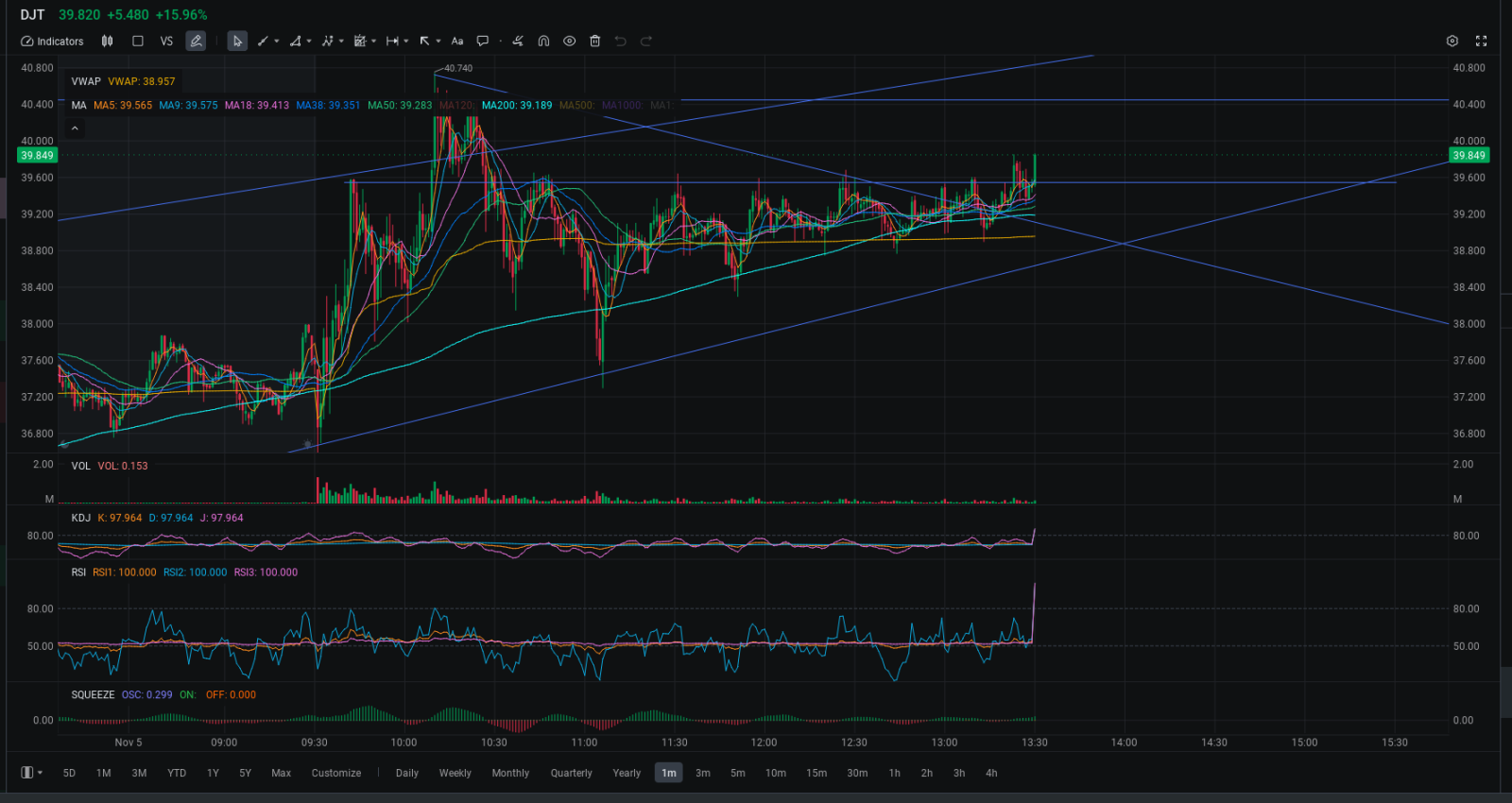This screenshot has height=803, width=1512.
Task: Open the VS compare tool
Action: click(166, 42)
